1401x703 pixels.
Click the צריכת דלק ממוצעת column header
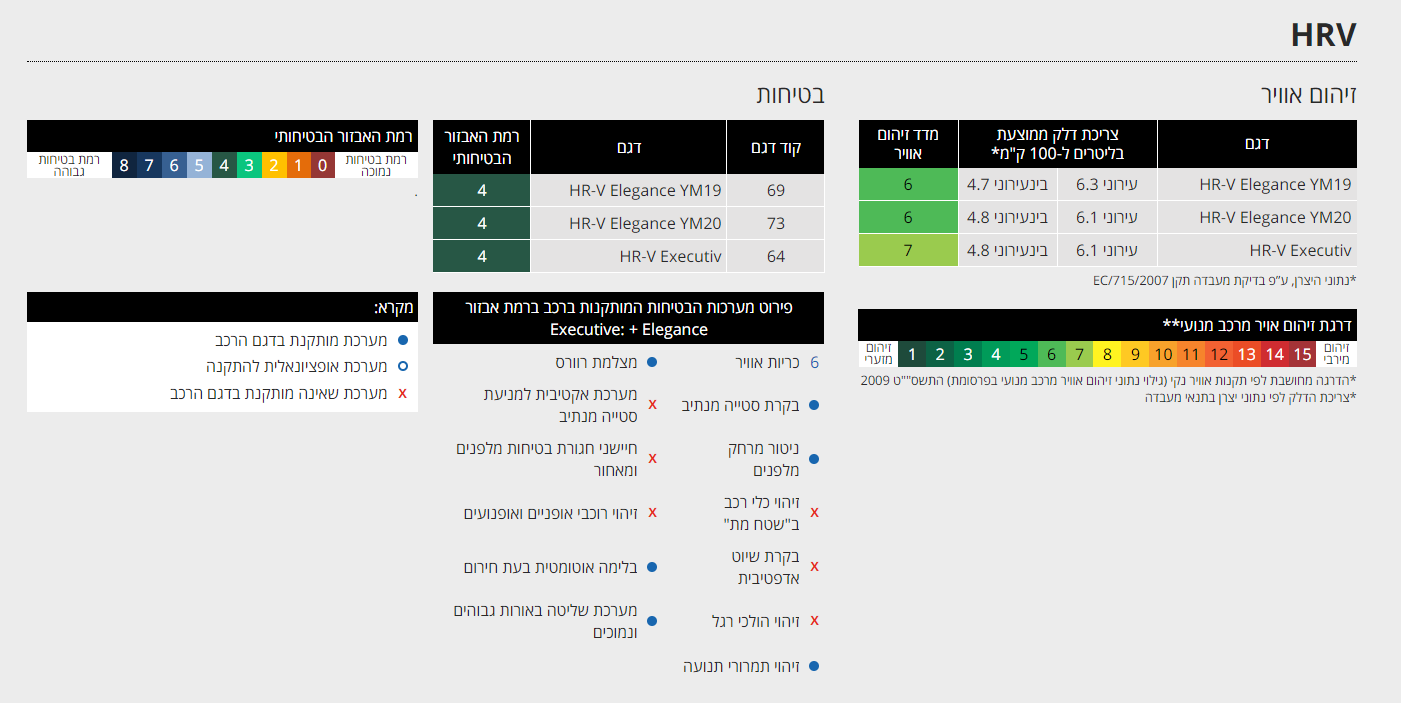click(1058, 144)
